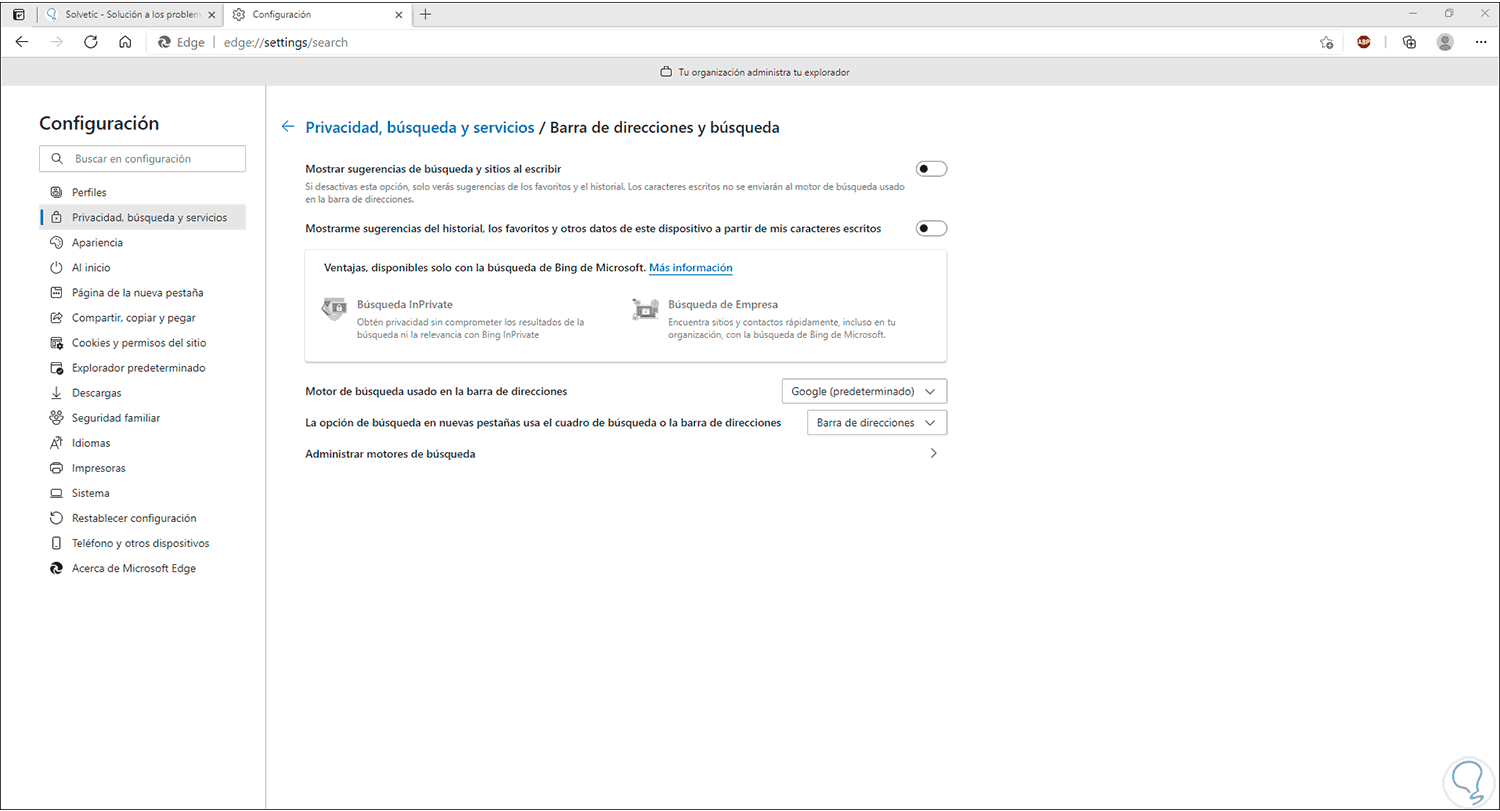Image resolution: width=1500 pixels, height=811 pixels.
Task: Open the Google (predeterminado) search engine dropdown
Action: pos(864,391)
